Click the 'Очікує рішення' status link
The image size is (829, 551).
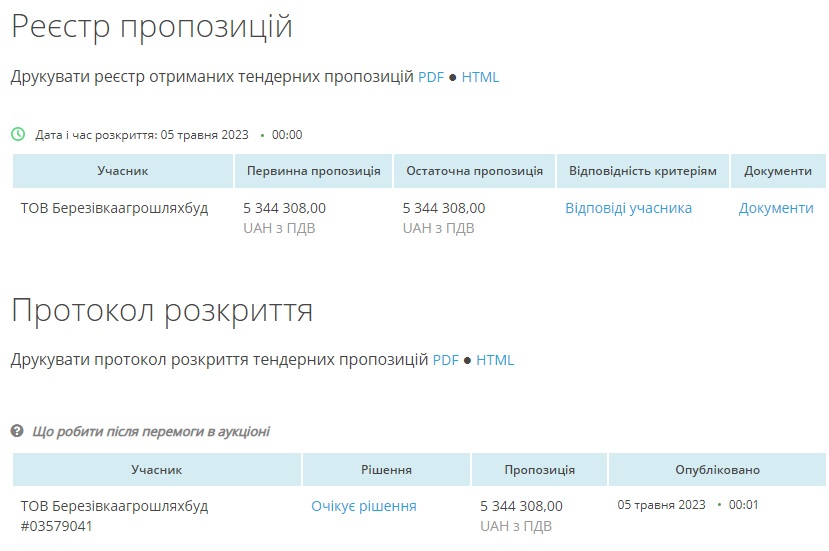(364, 506)
